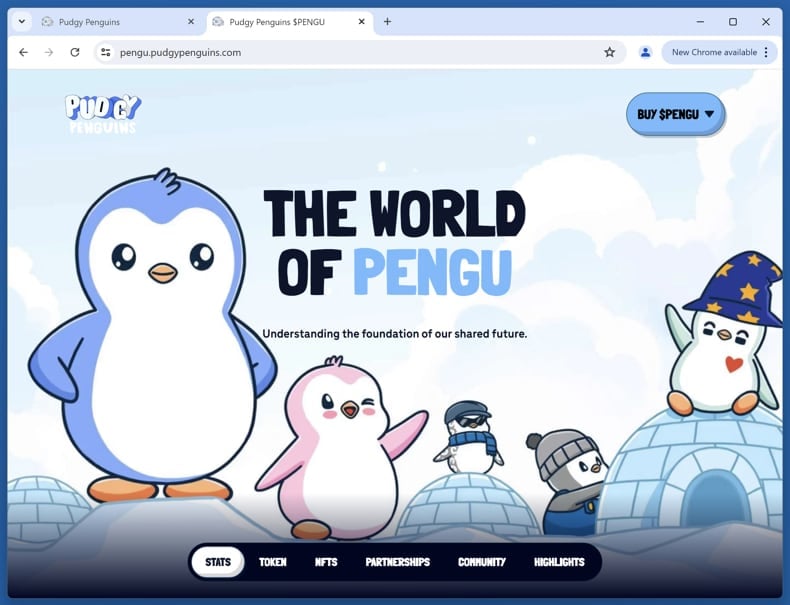View the HIGHLIGHTS section
This screenshot has width=790, height=605.
coord(559,562)
